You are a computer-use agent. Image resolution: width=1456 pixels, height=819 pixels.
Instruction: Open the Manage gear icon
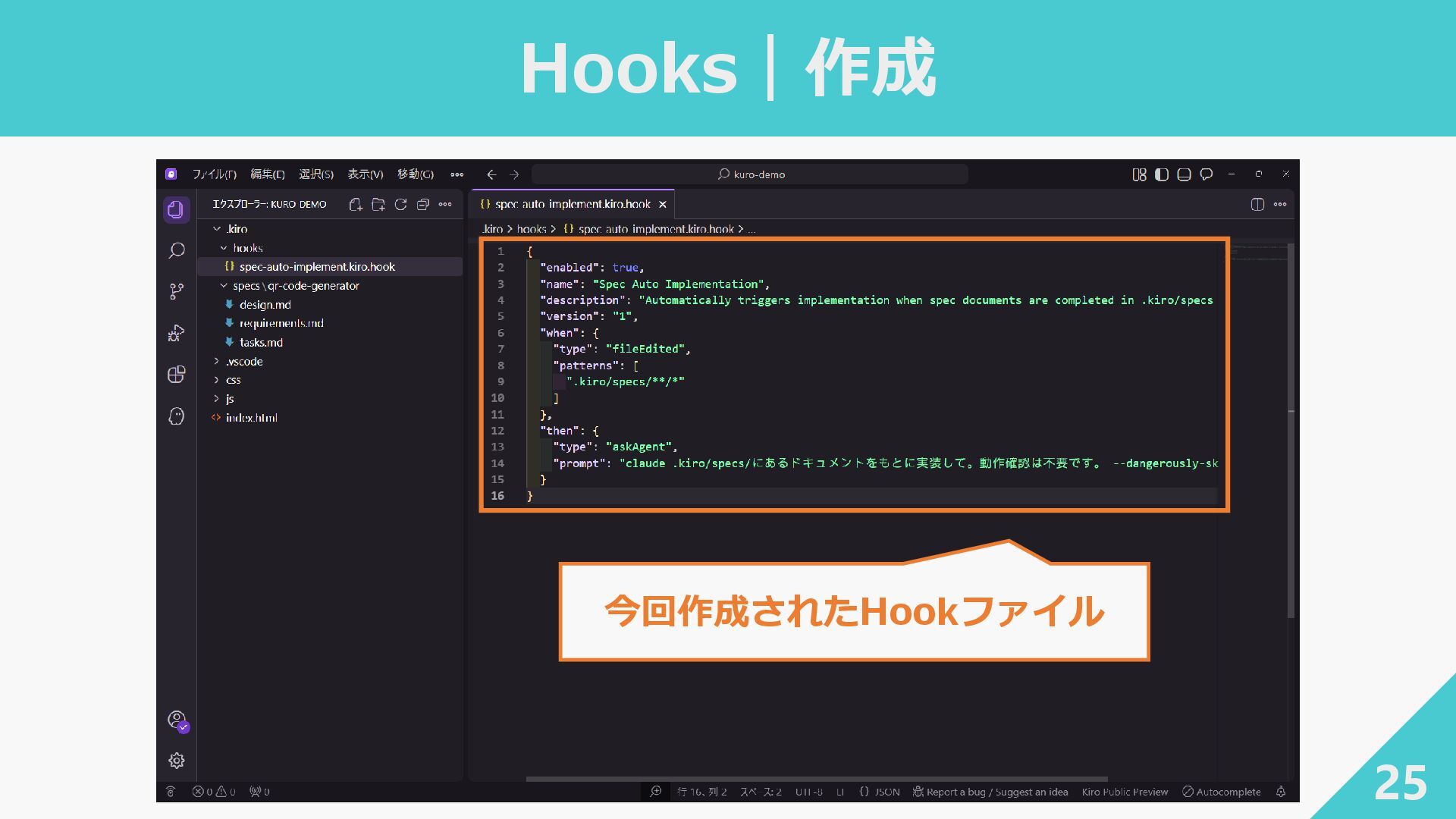[176, 761]
